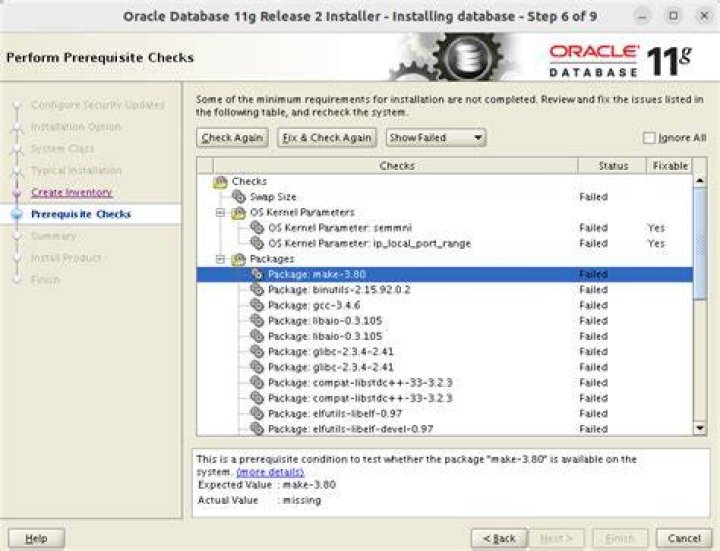Select Package: binutils-2.15.92.0.2 row
The width and height of the screenshot is (720, 551).
pyautogui.click(x=444, y=290)
